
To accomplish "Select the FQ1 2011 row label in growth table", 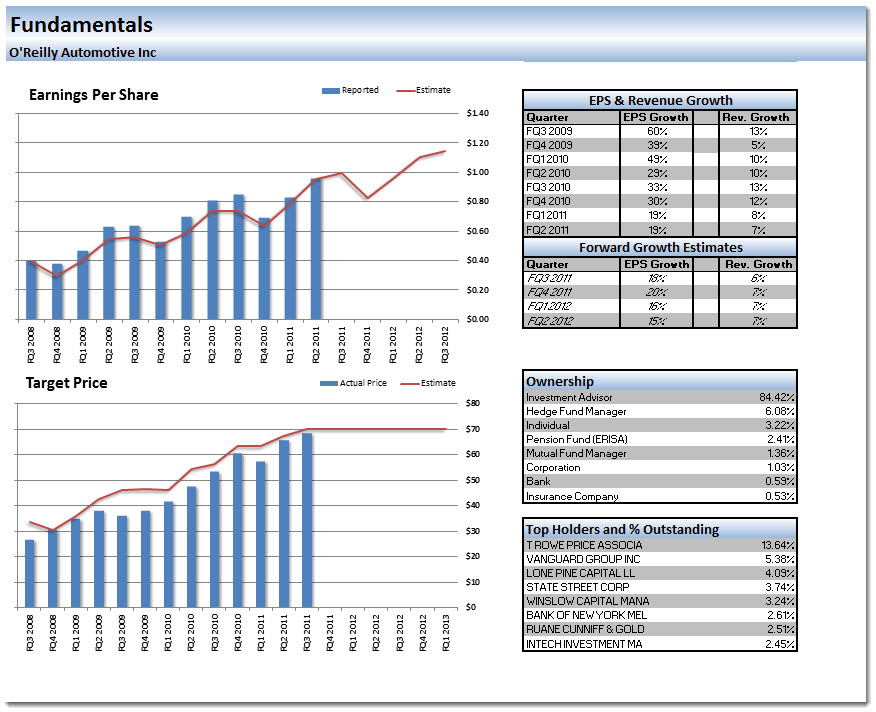I will 546,215.
